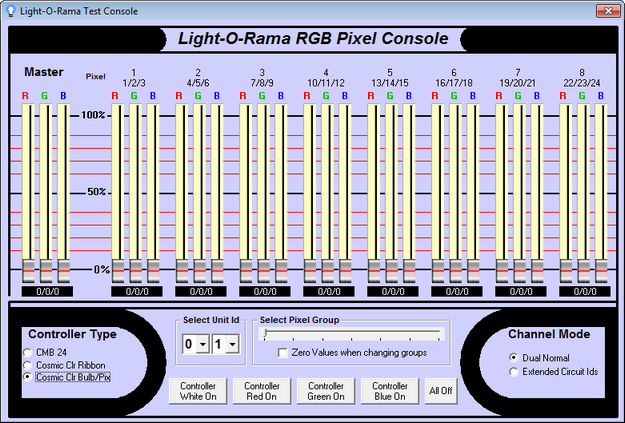Click Controller White On button
Viewport: 625px width, 423px height.
click(198, 391)
